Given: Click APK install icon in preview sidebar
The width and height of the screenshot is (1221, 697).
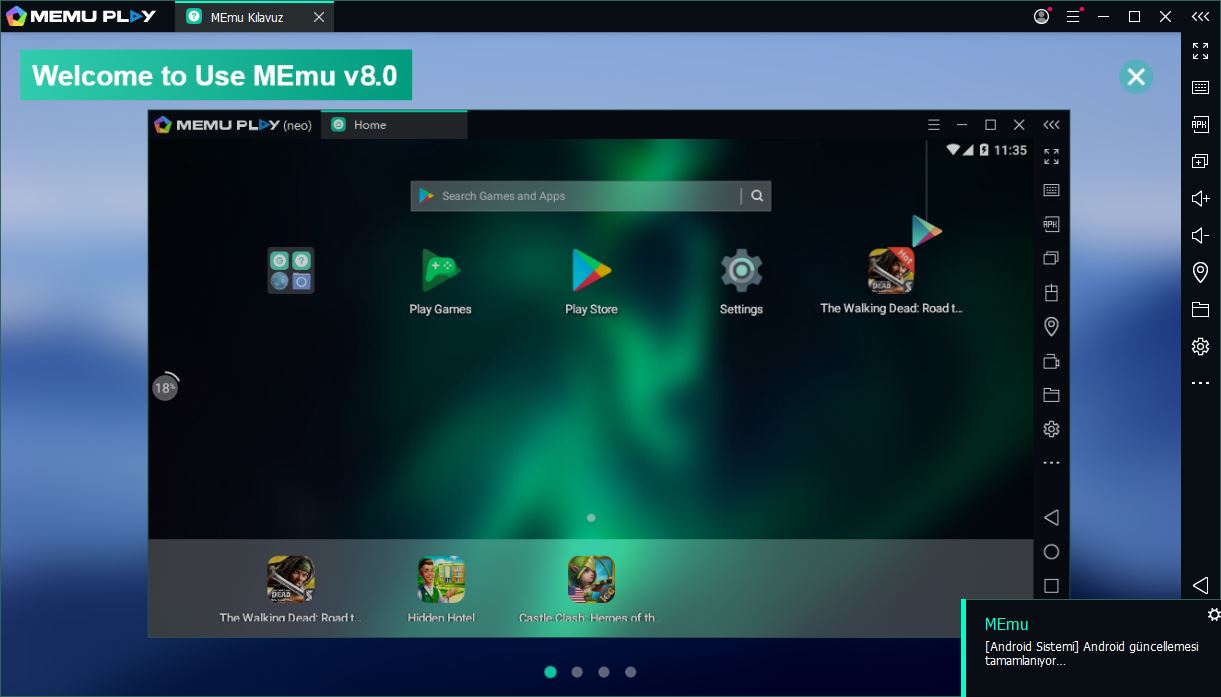Looking at the screenshot, I should click(x=1051, y=224).
